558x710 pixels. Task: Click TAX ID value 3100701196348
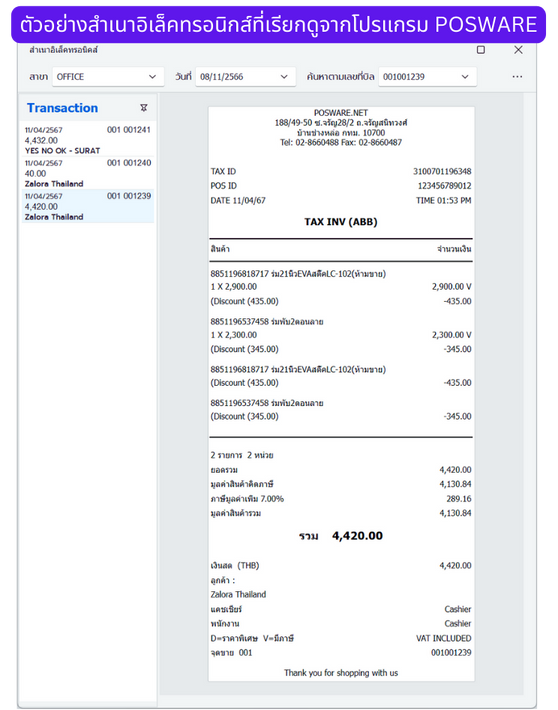click(442, 171)
